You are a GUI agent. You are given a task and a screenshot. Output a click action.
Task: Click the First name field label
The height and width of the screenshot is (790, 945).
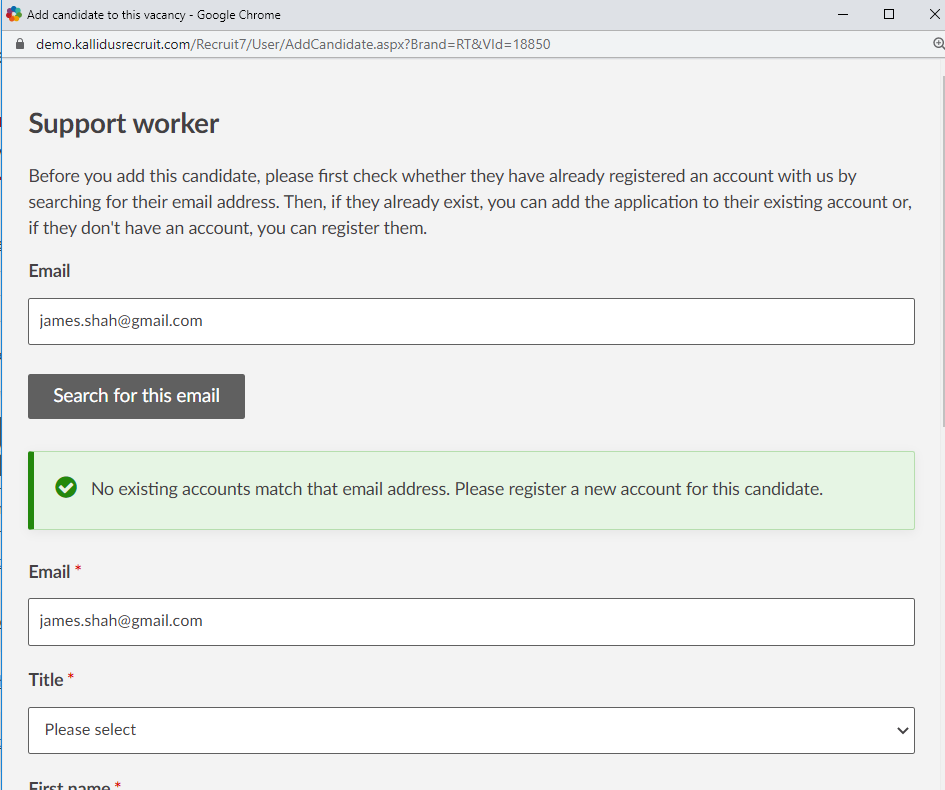coord(69,785)
